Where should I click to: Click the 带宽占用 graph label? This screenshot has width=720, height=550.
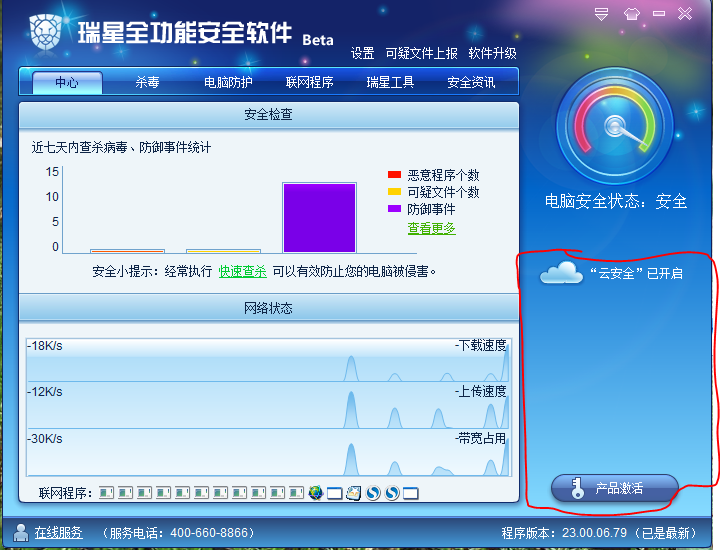[x=481, y=438]
